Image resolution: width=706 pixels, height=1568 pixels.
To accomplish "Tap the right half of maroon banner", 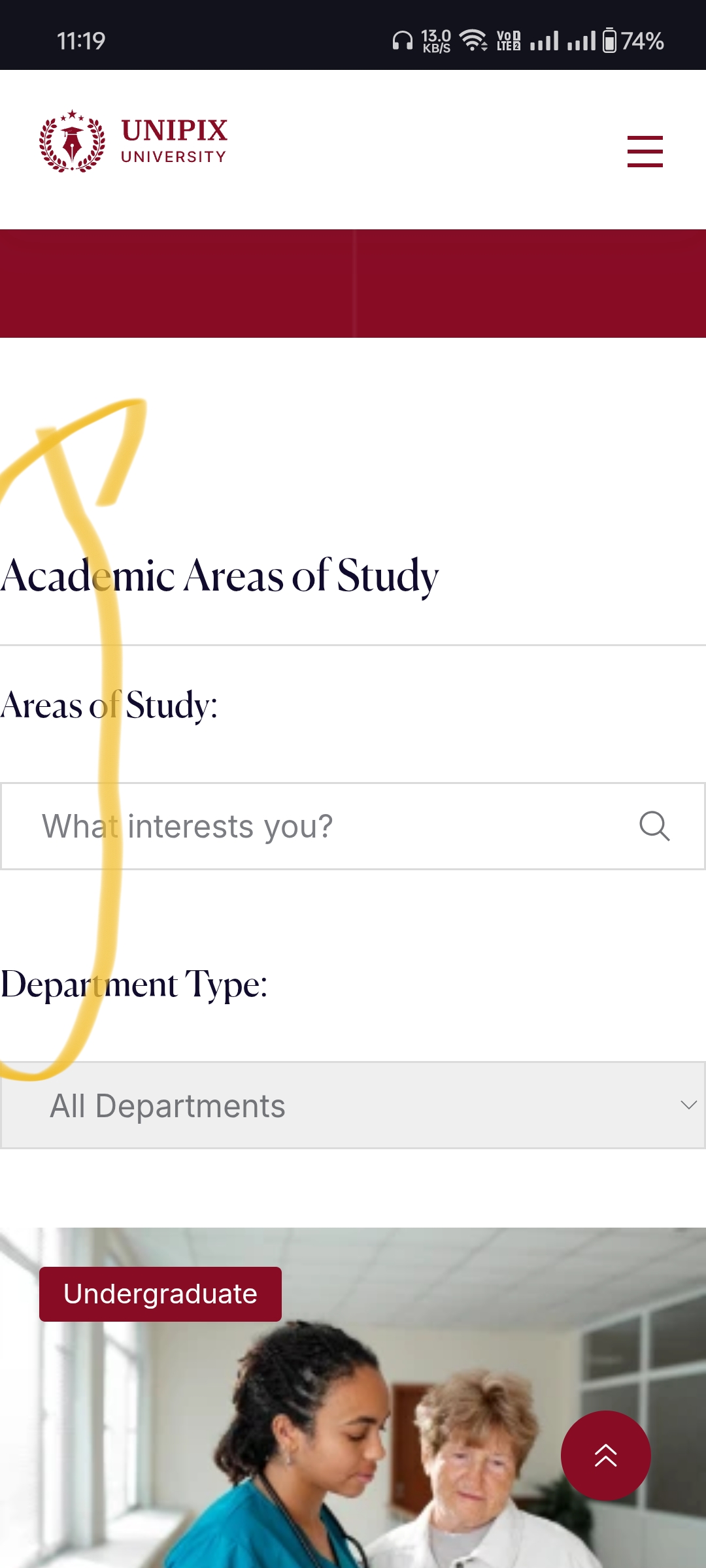I will [x=530, y=284].
